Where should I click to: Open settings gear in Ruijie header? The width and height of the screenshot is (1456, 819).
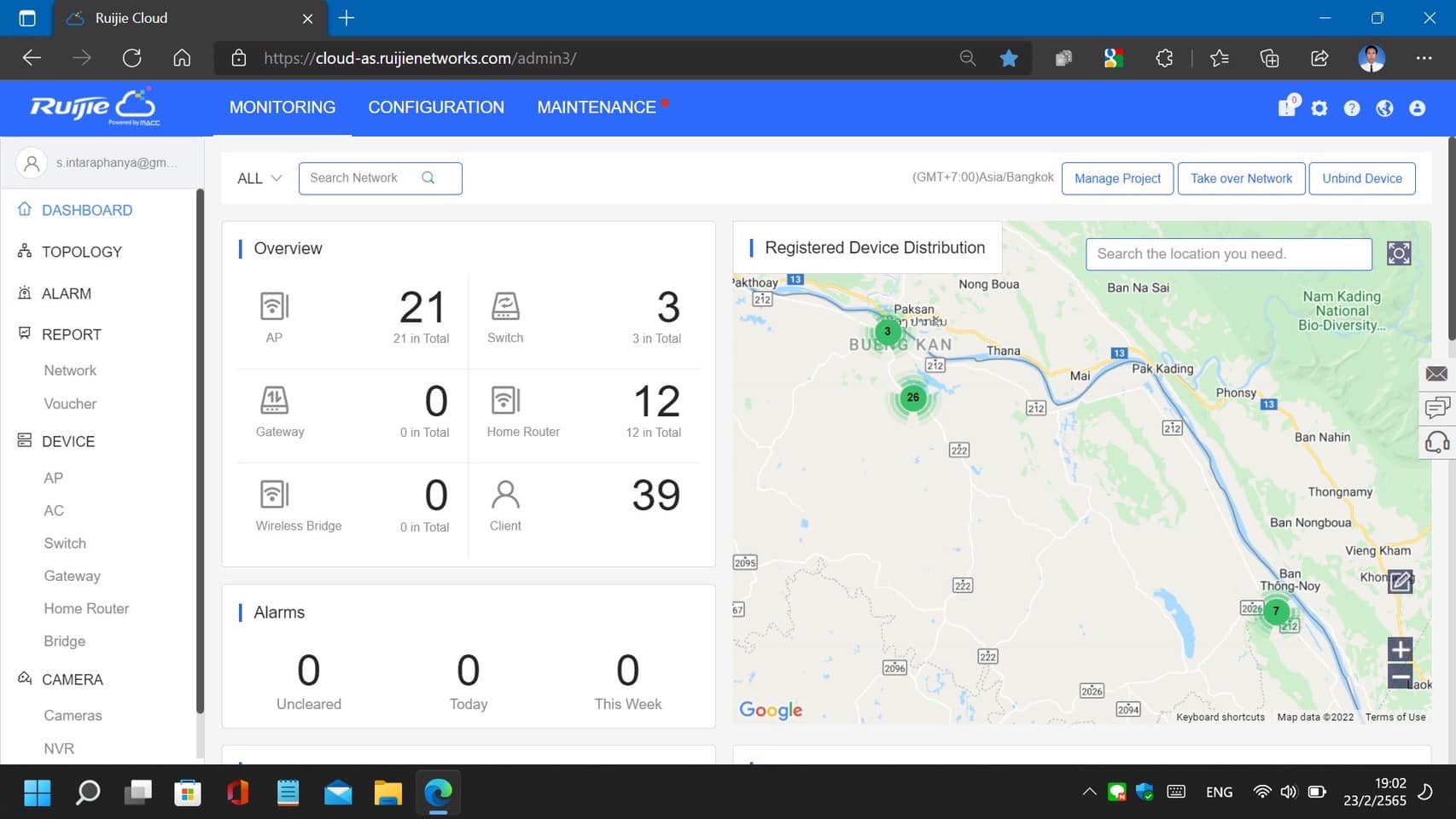click(x=1319, y=108)
